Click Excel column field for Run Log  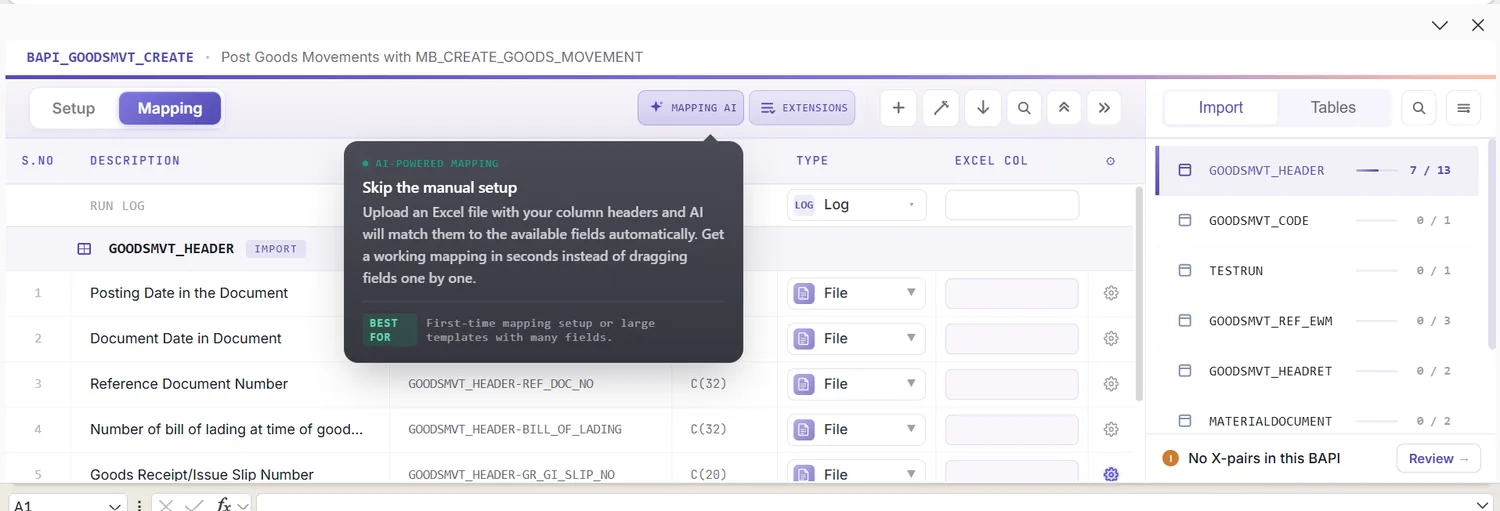pyautogui.click(x=1012, y=205)
